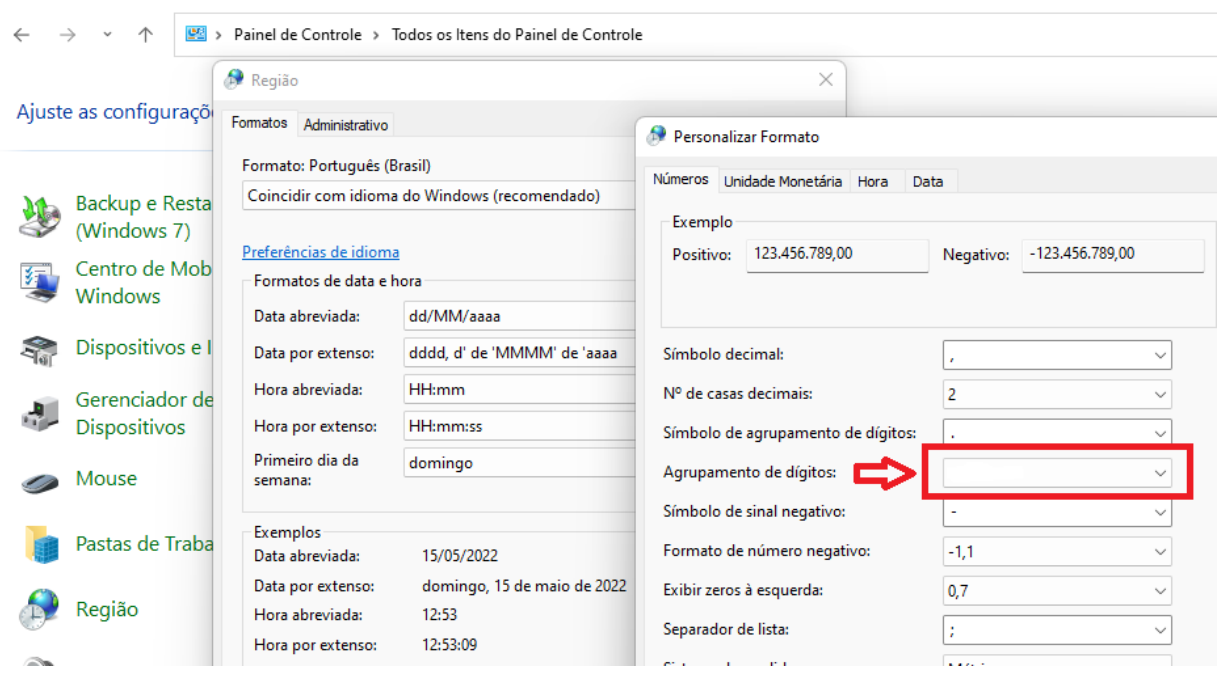This screenshot has height=683, width=1231.
Task: Open the Data tab
Action: click(x=928, y=181)
